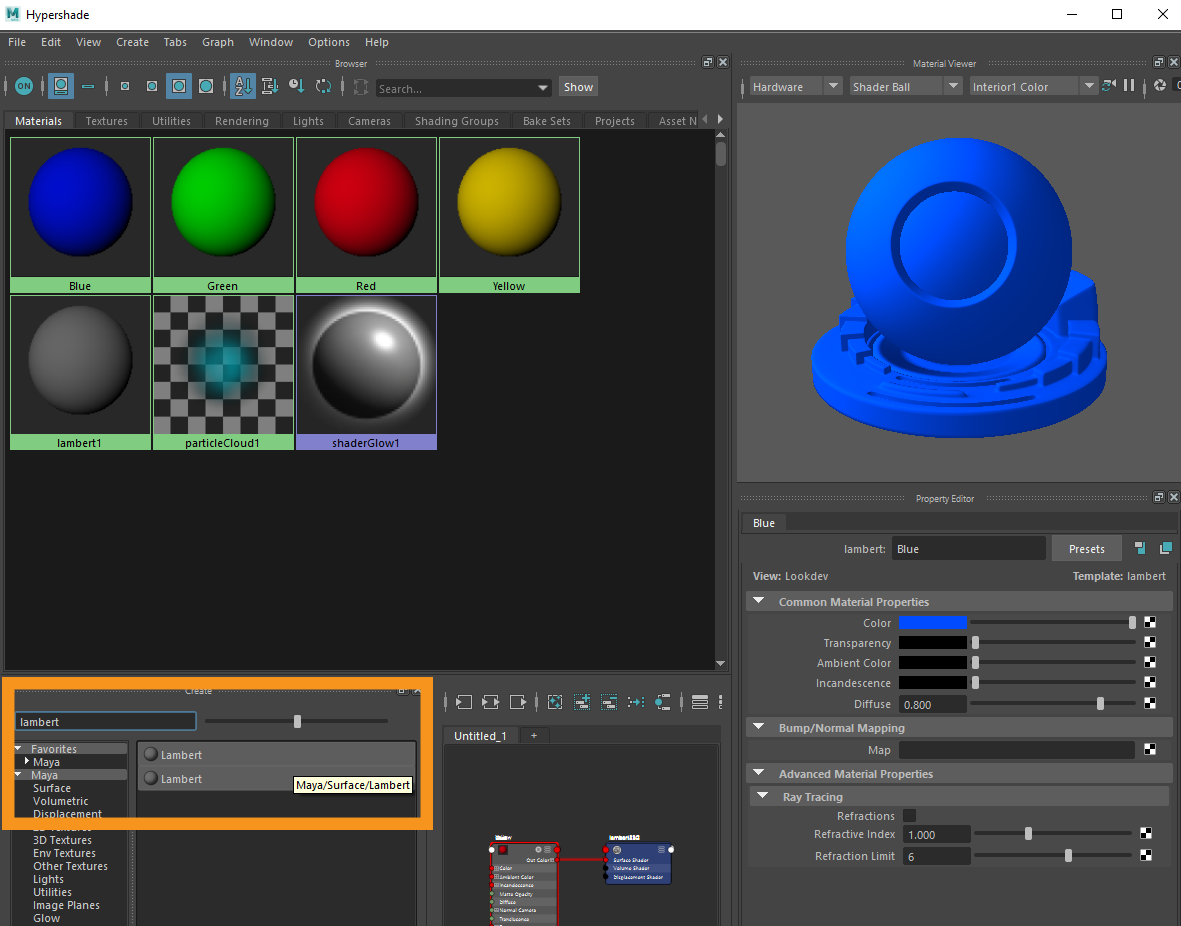The height and width of the screenshot is (926, 1181).
Task: Click the lambert name field containing Blue
Action: point(969,549)
